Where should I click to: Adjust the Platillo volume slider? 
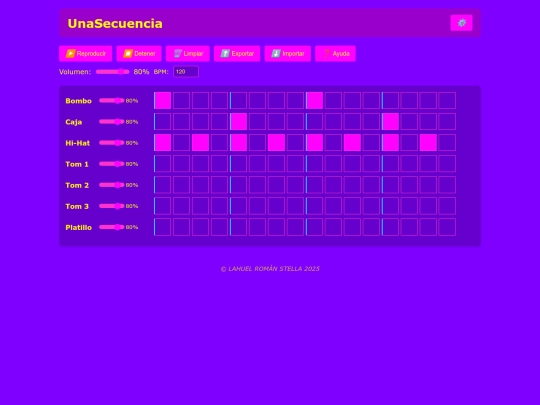(x=112, y=227)
